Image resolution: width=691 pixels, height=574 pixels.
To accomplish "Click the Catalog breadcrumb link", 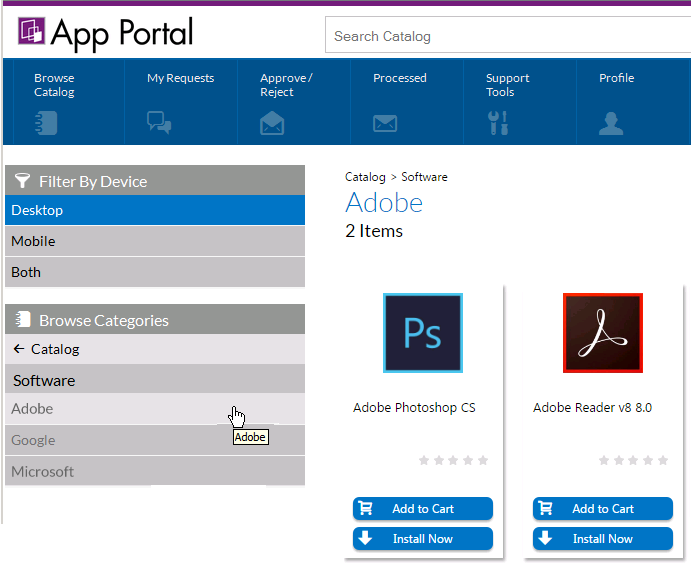I will click(x=365, y=177).
